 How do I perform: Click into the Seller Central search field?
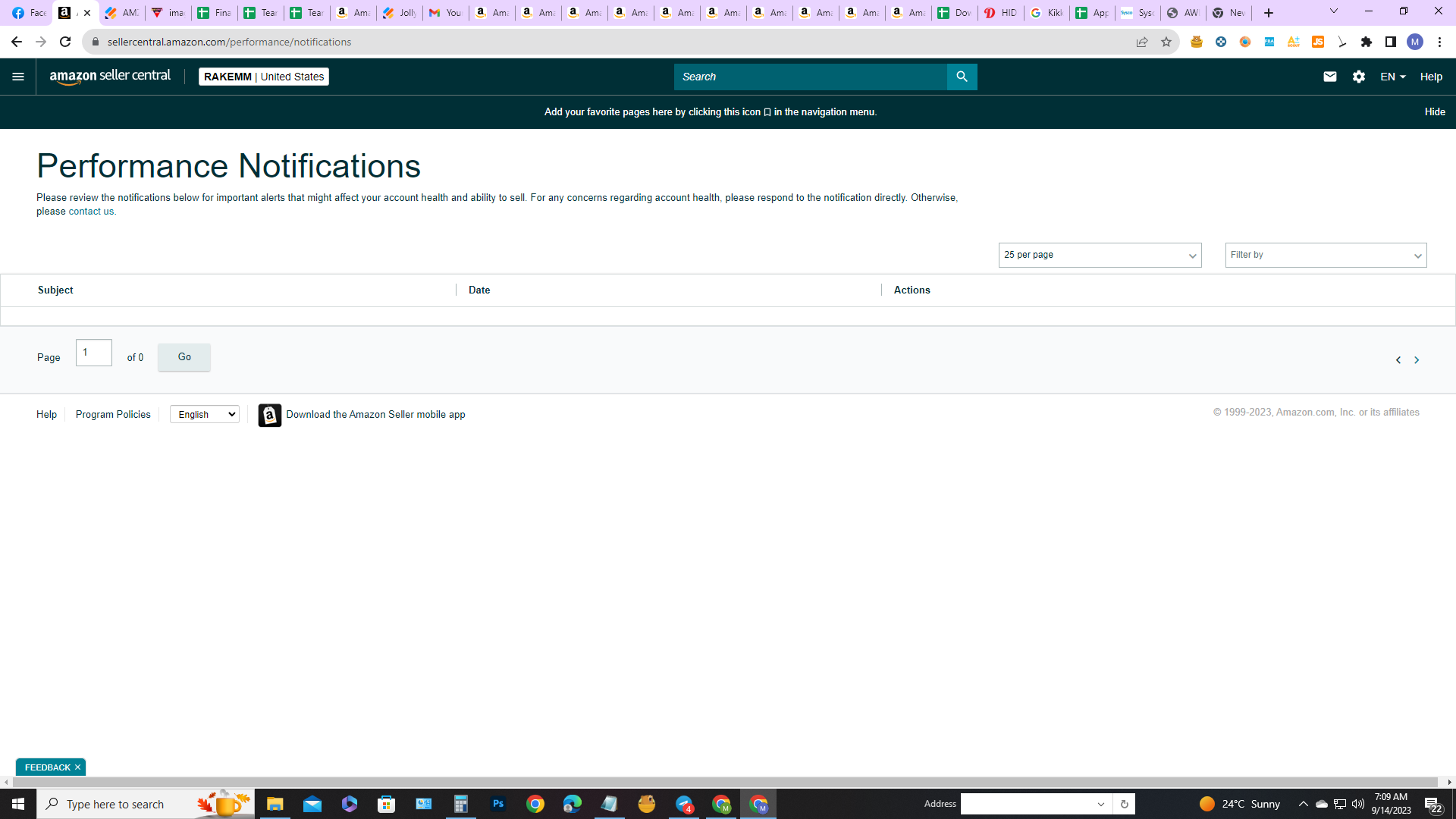[810, 77]
